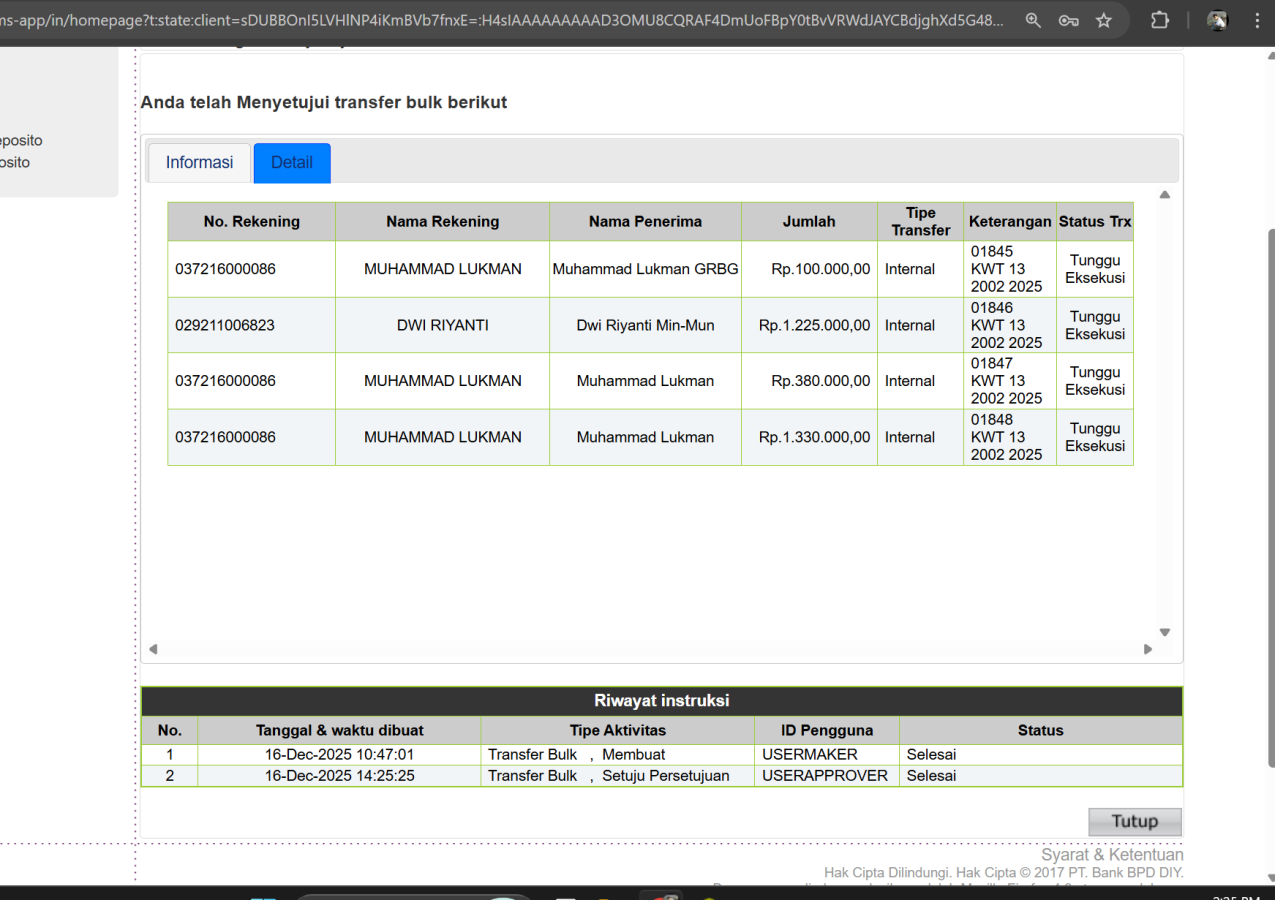Click the table scroll-up arrow
The width and height of the screenshot is (1275, 900).
coord(1164,195)
